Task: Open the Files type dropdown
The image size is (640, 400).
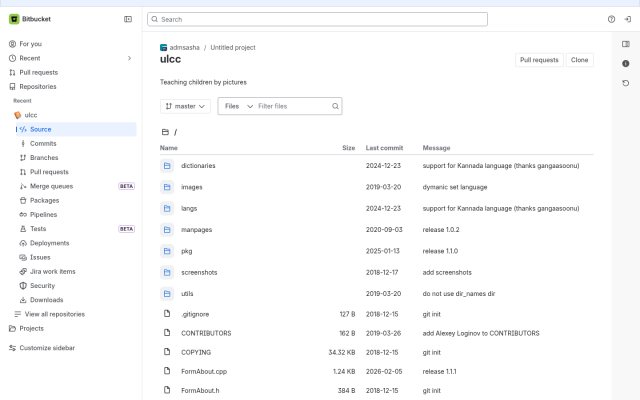Action: (239, 106)
